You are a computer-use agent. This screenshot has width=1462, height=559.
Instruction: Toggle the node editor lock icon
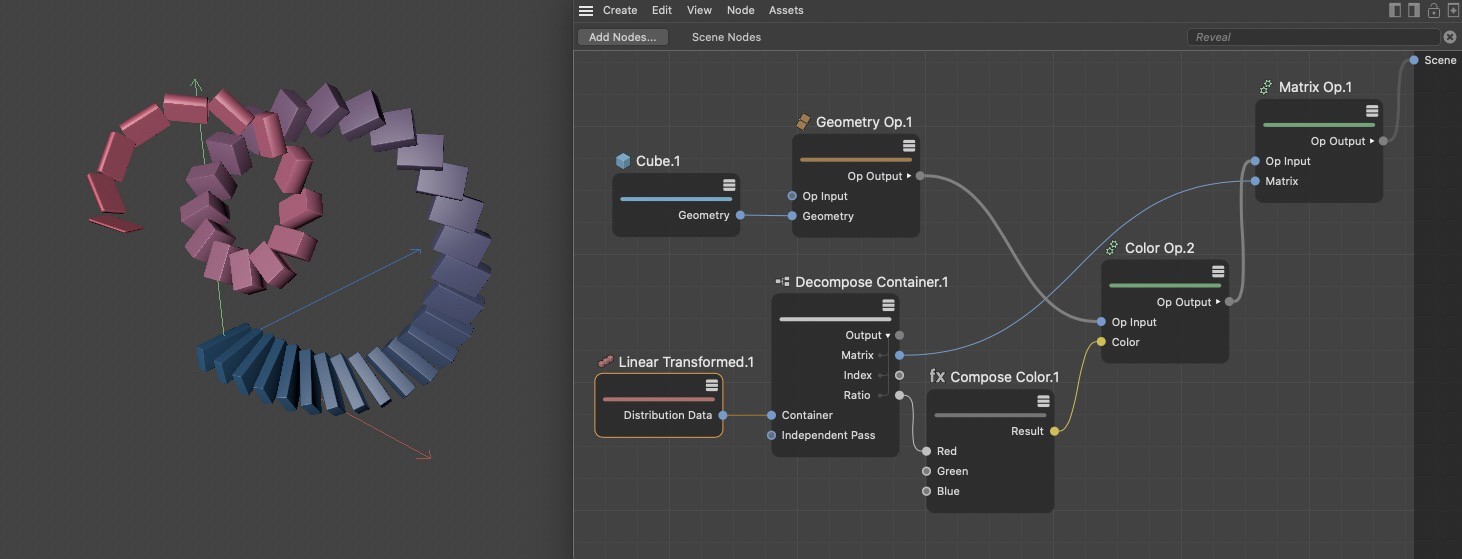coord(1433,10)
